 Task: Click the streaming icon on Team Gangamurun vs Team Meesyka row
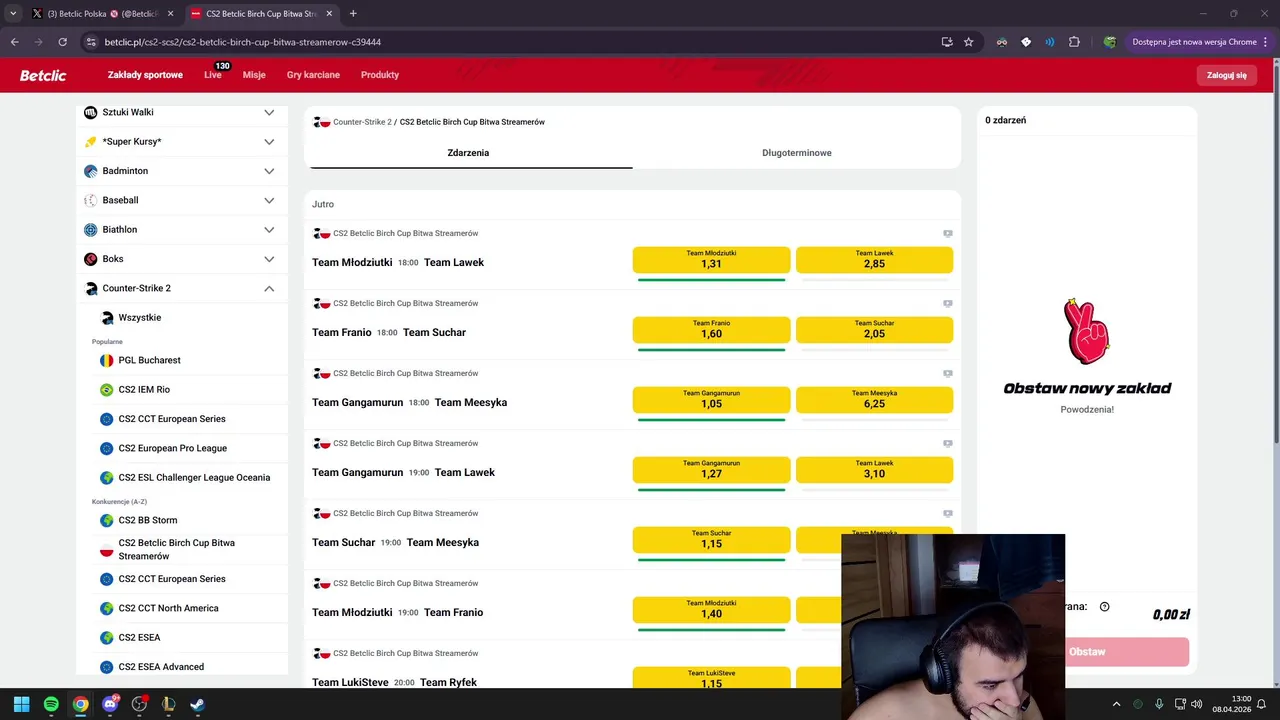point(948,373)
